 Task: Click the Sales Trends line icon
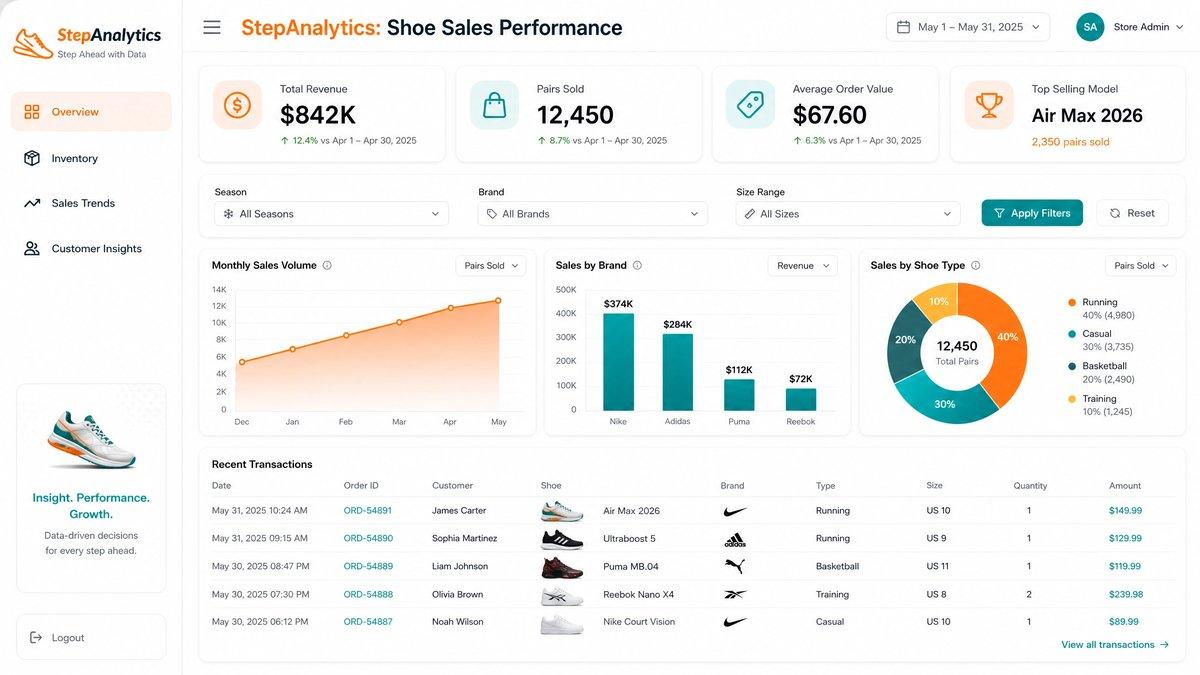(32, 203)
